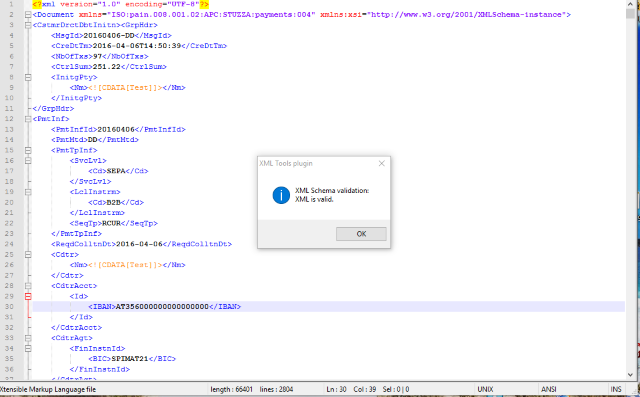
Task: Collapse the CdtrAcct fold marker
Action: [28, 286]
